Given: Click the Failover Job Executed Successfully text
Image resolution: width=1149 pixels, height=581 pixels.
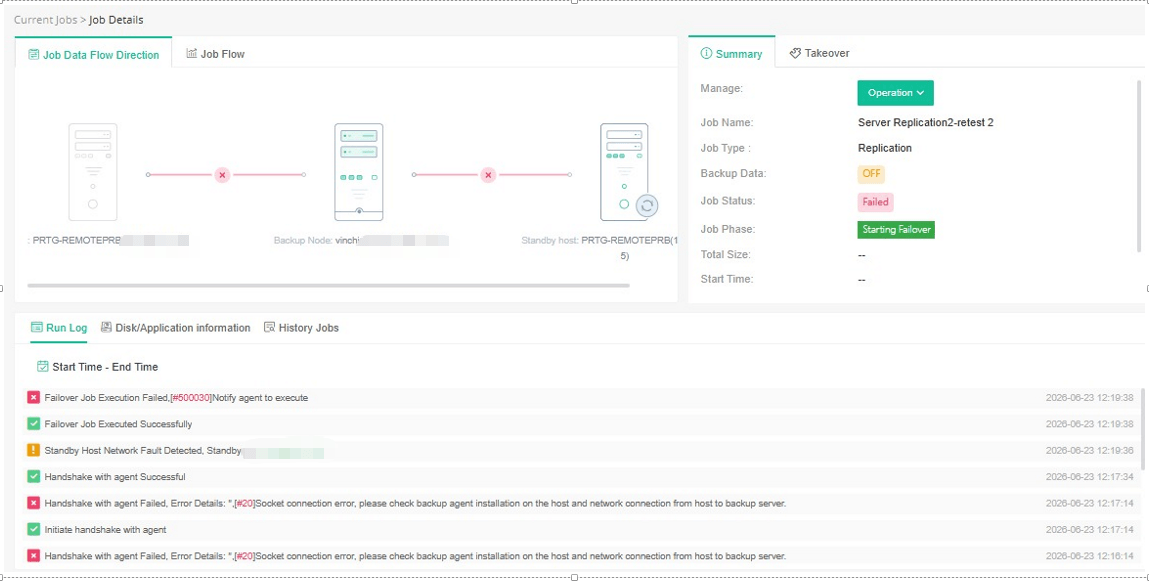Looking at the screenshot, I should pyautogui.click(x=118, y=424).
